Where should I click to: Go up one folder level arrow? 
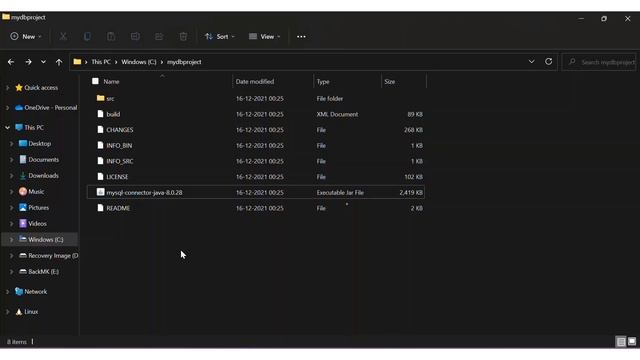tap(59, 62)
